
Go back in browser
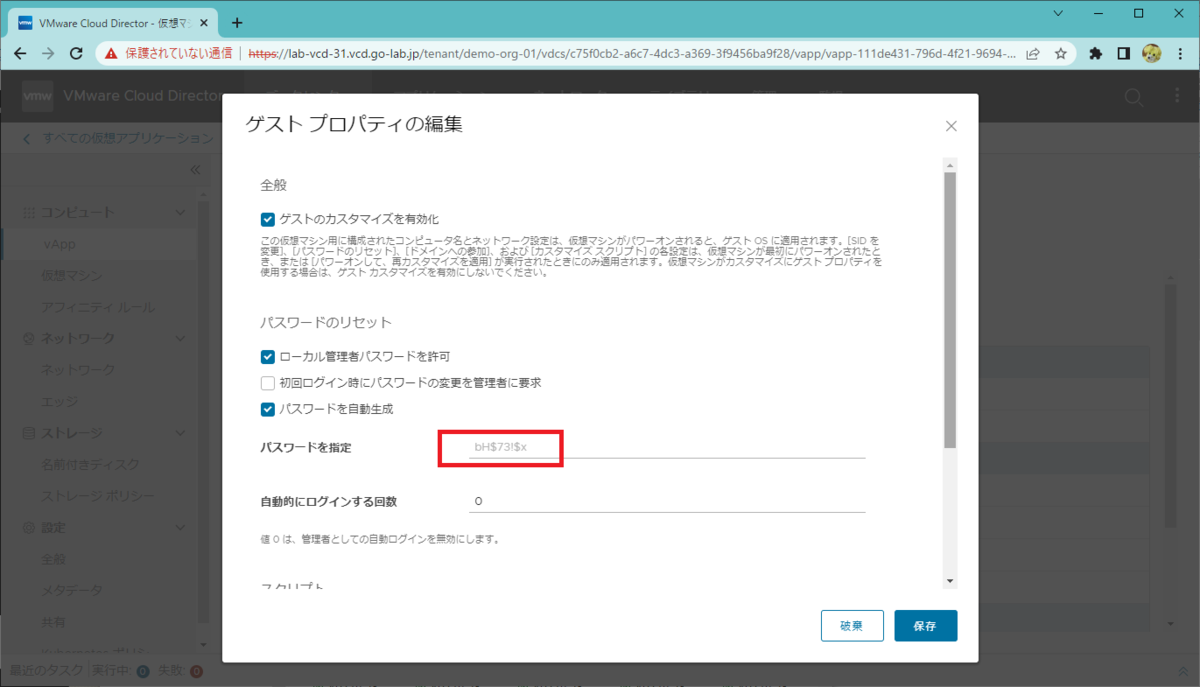20,54
